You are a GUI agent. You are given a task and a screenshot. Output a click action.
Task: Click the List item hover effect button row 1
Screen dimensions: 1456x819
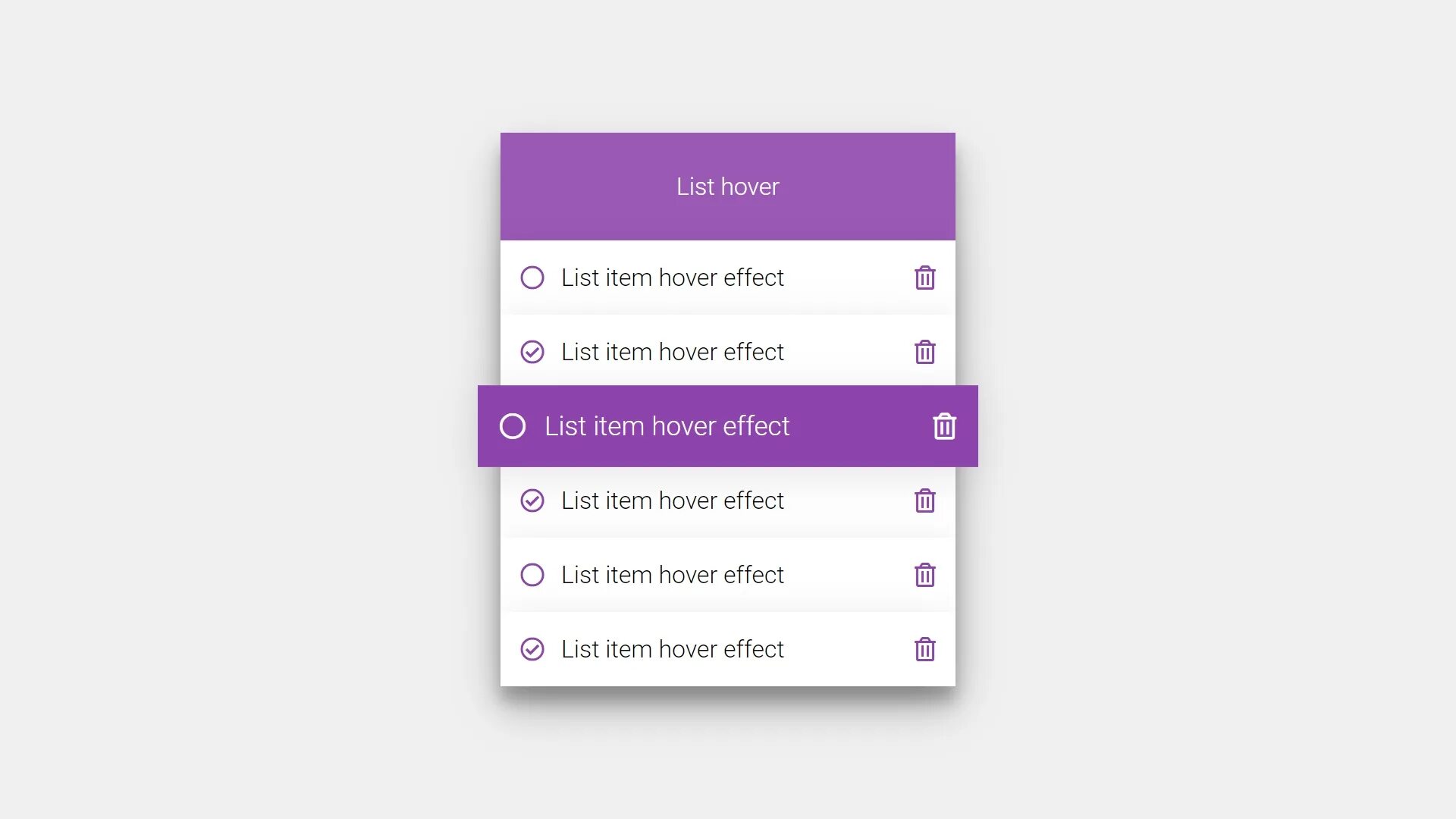click(728, 277)
